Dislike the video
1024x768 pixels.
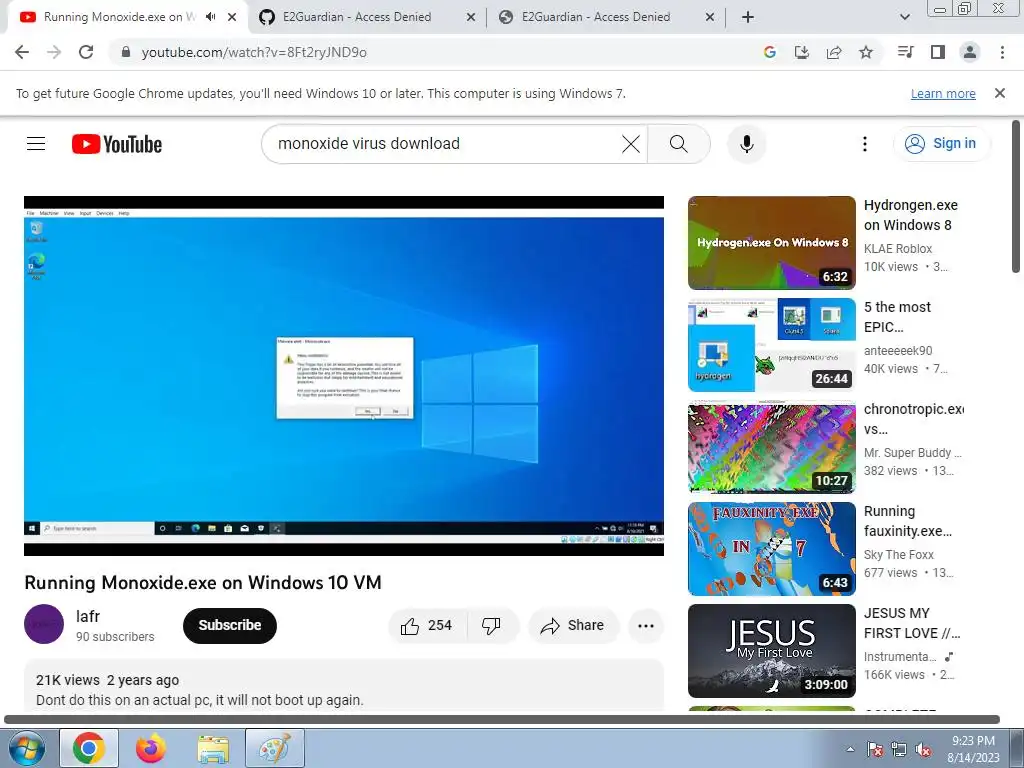491,626
